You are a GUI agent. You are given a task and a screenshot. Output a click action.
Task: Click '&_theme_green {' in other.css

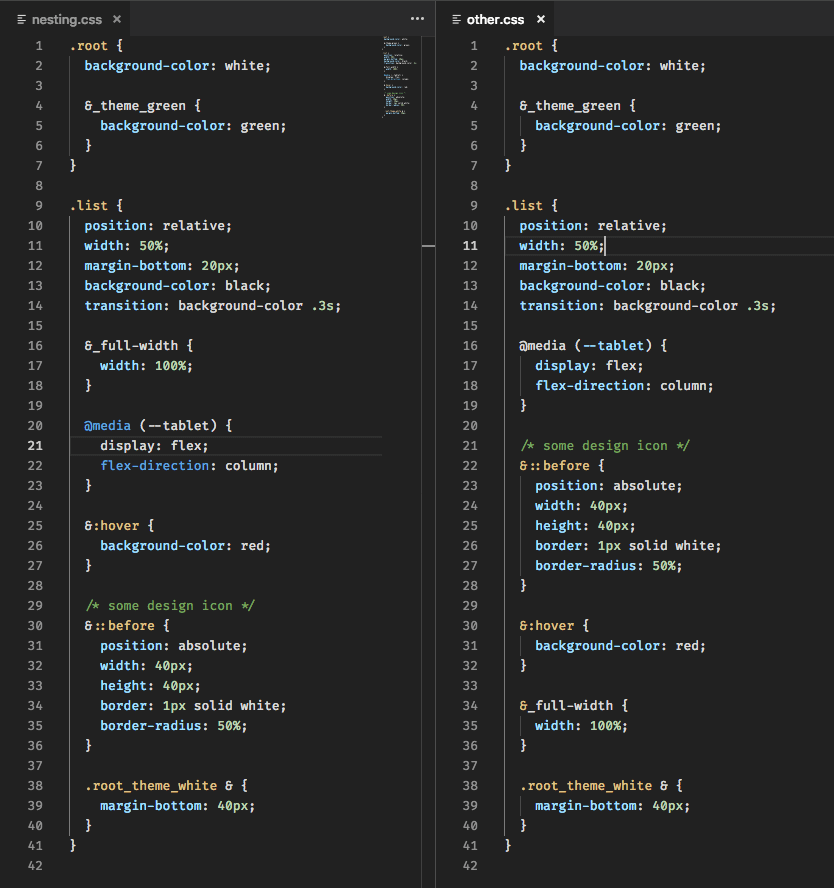click(x=578, y=106)
